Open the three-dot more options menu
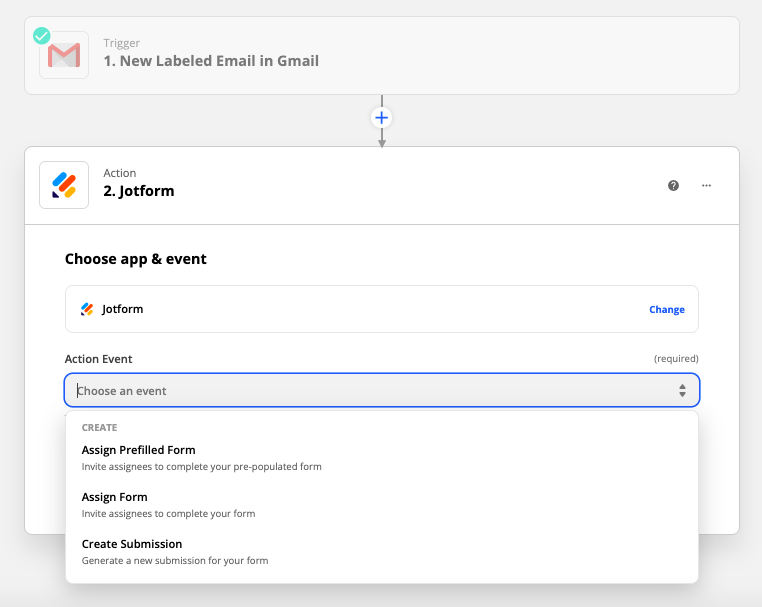The image size is (762, 607). 706,185
